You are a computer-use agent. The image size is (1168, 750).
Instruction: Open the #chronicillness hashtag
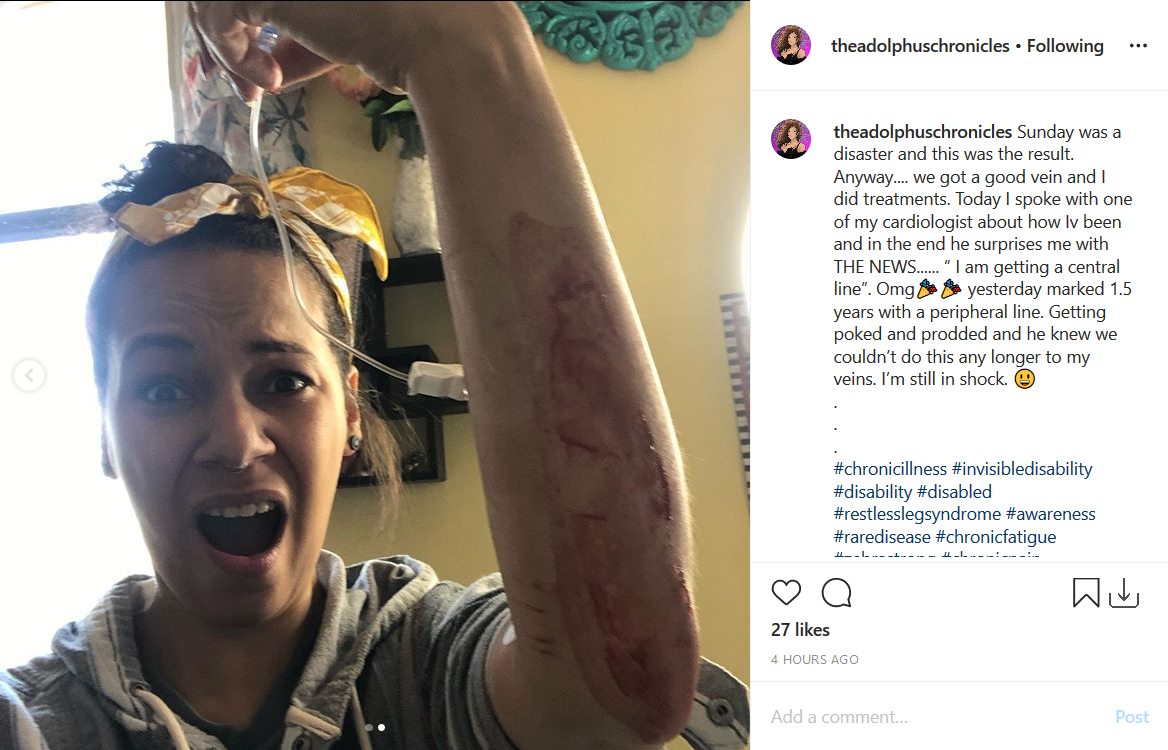tap(890, 469)
